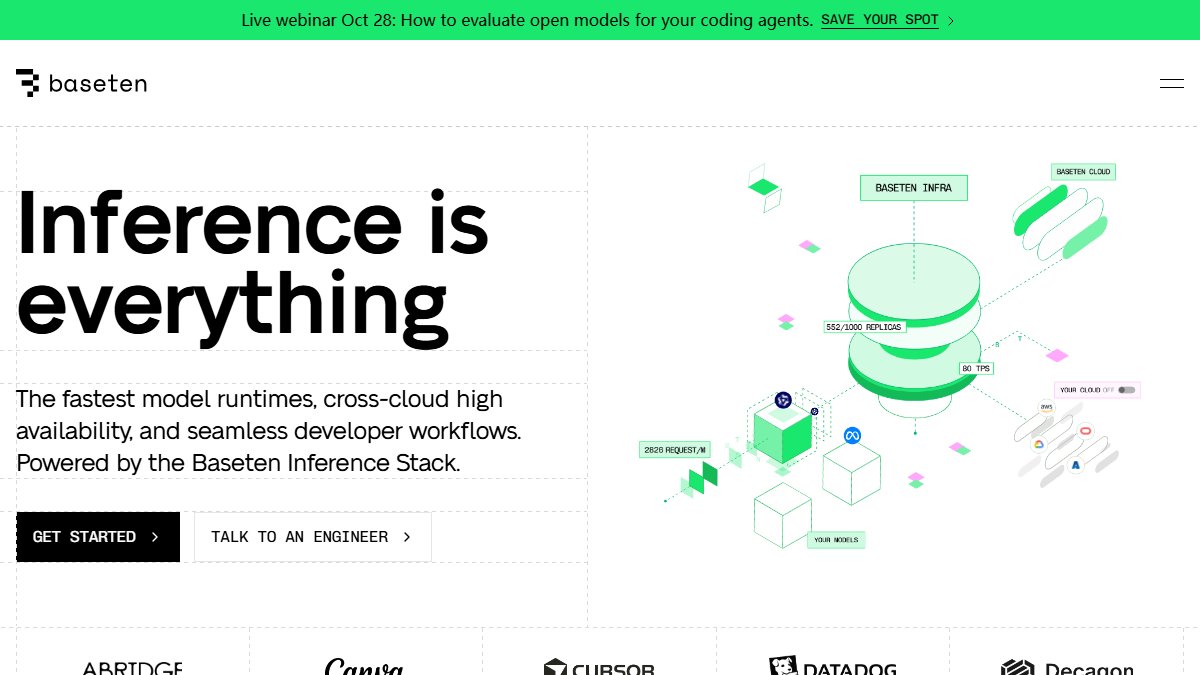Click the GET STARTED button
The height and width of the screenshot is (675, 1200).
[x=98, y=537]
